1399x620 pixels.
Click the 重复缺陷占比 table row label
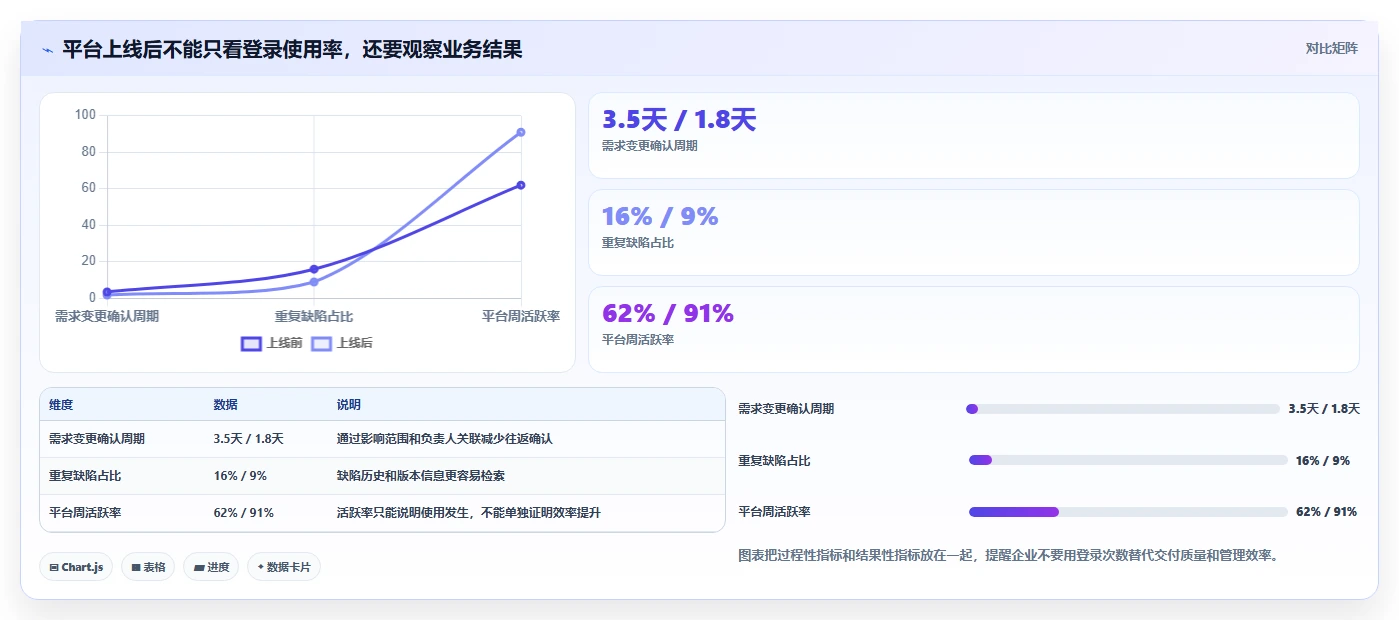pyautogui.click(x=85, y=476)
